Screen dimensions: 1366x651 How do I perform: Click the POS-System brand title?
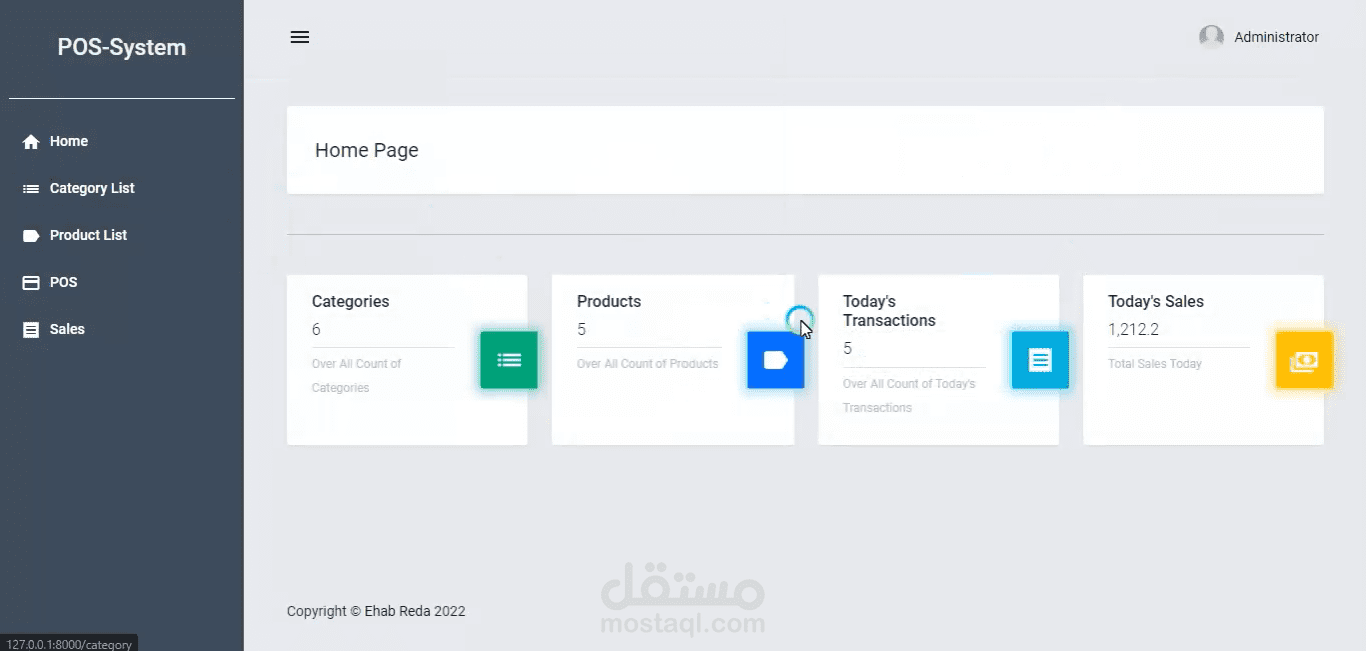point(121,47)
